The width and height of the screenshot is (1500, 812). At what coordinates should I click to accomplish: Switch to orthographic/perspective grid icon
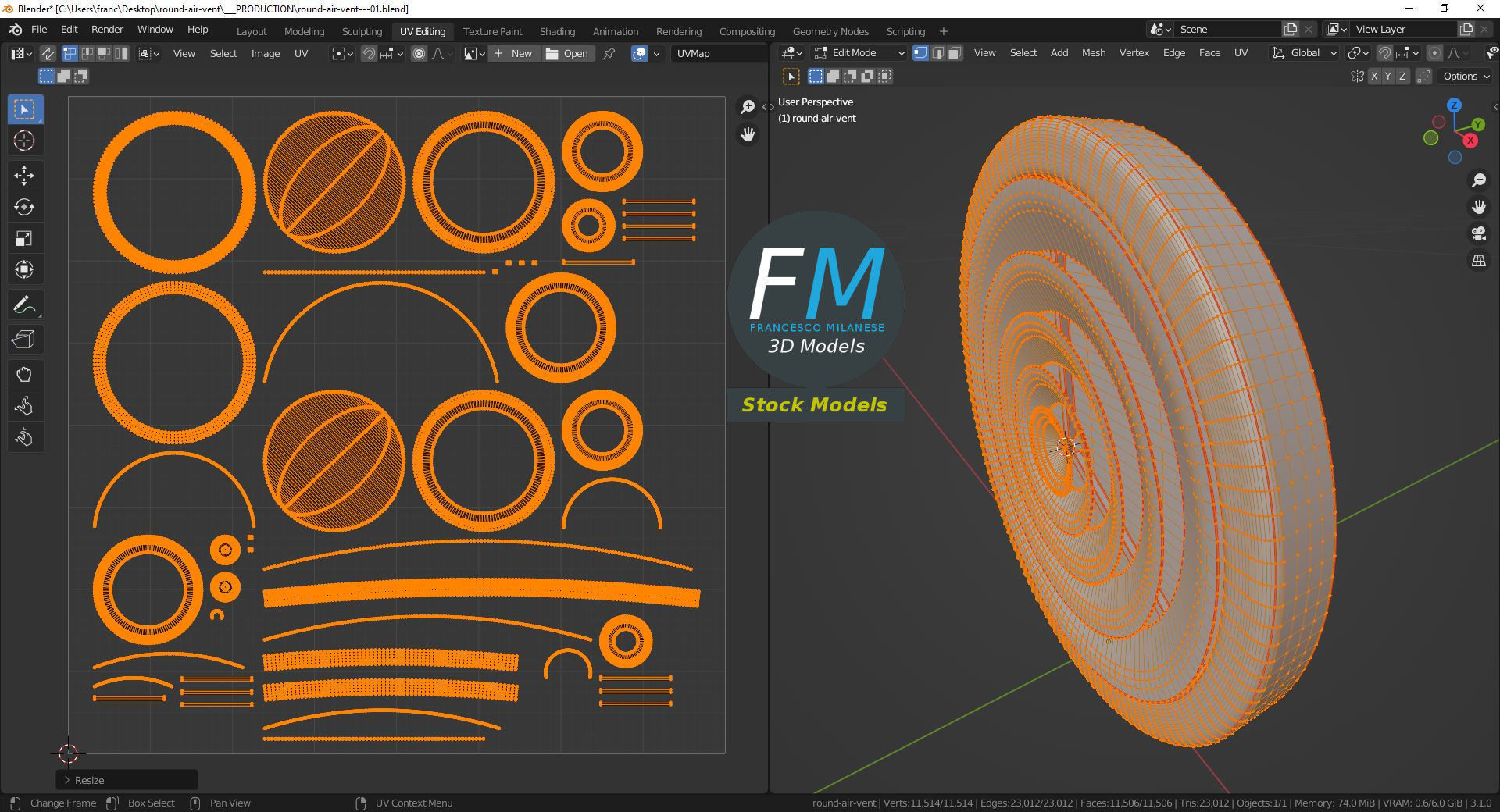pyautogui.click(x=1478, y=261)
